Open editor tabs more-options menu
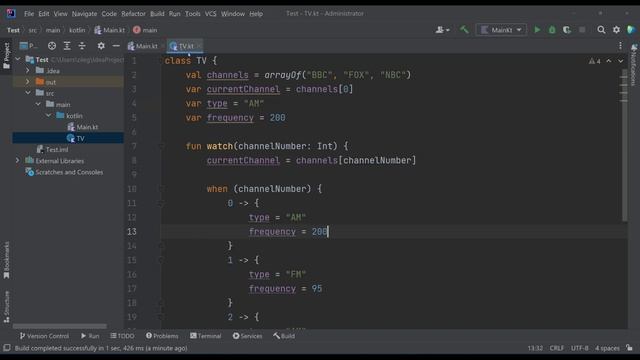 620,46
